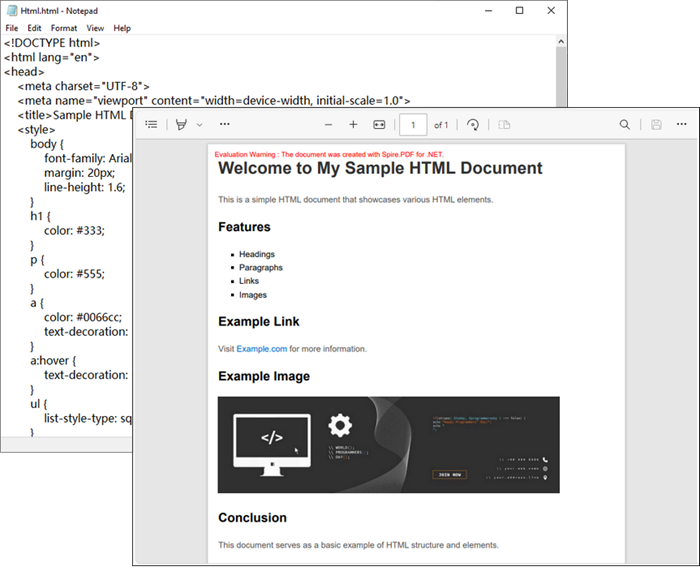Viewport: 700px width, 567px height.
Task: Click the "<meta charset="UTF-8">" line
Action: tap(83, 86)
